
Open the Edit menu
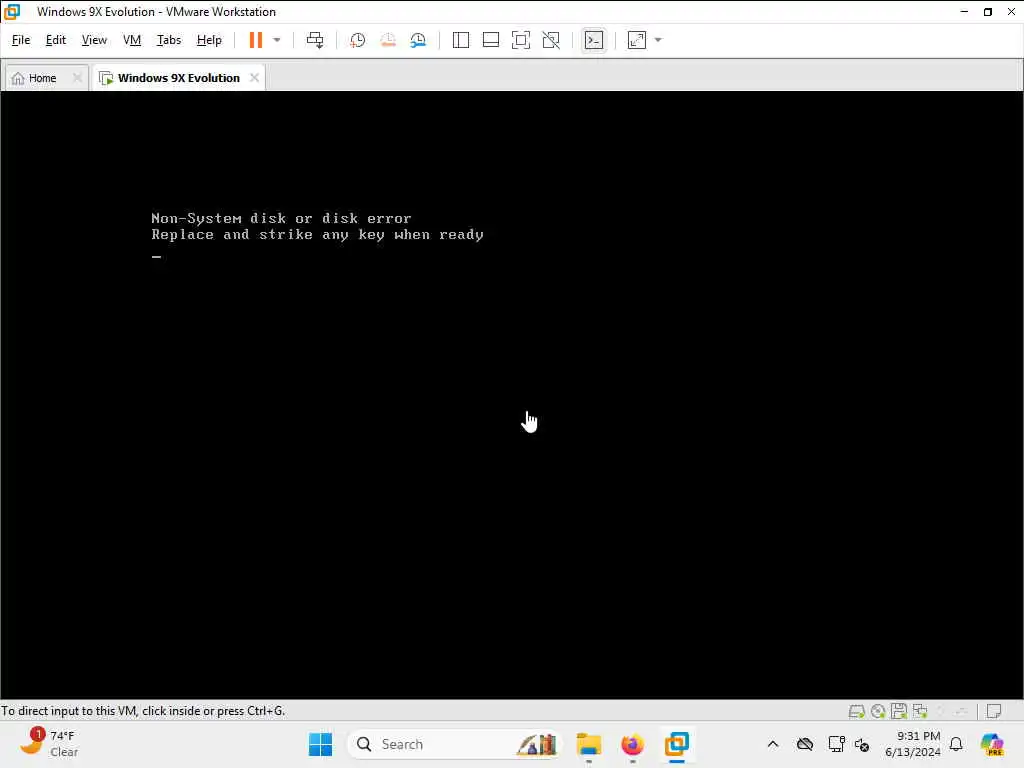click(x=56, y=40)
